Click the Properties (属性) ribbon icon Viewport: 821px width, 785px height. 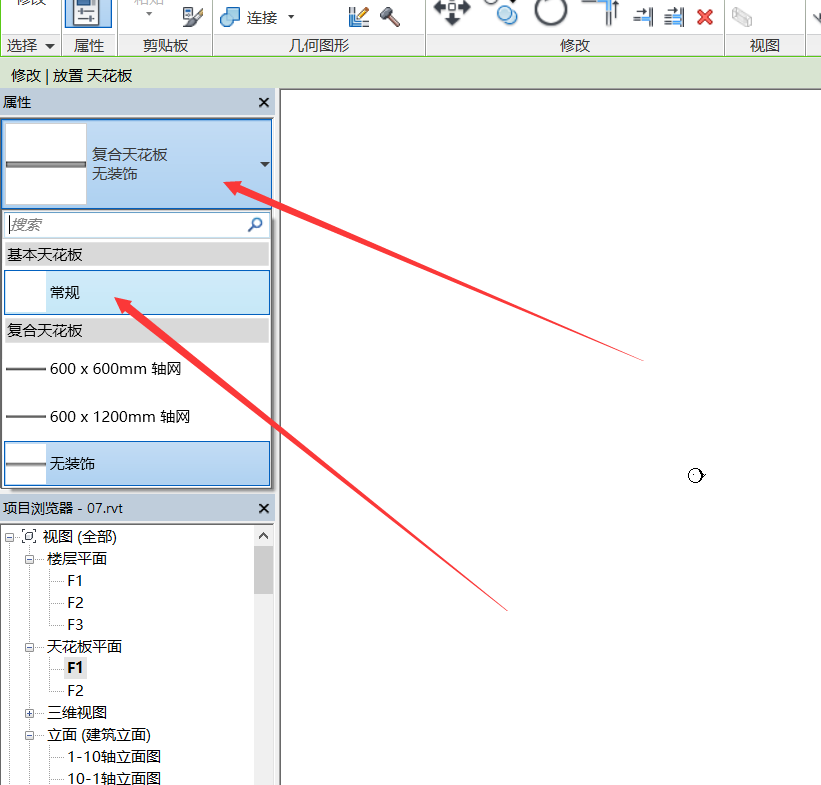[x=88, y=15]
